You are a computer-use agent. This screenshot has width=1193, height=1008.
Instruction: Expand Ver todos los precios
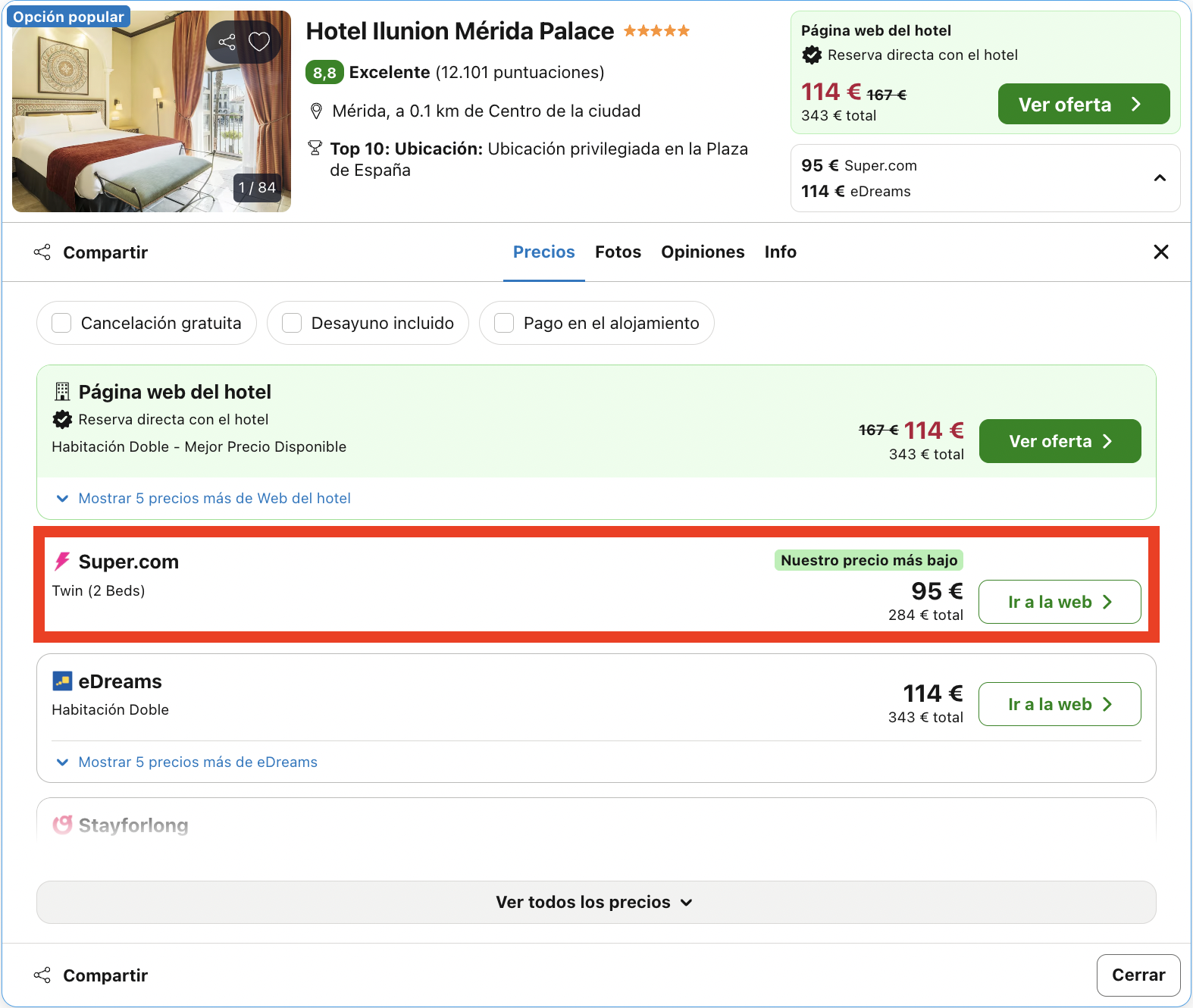[x=596, y=902]
